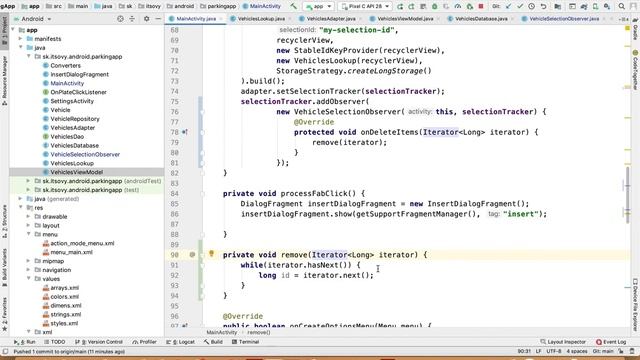Image resolution: width=640 pixels, height=360 pixels.
Task: Click the 4 spaces indent setting
Action: [577, 351]
